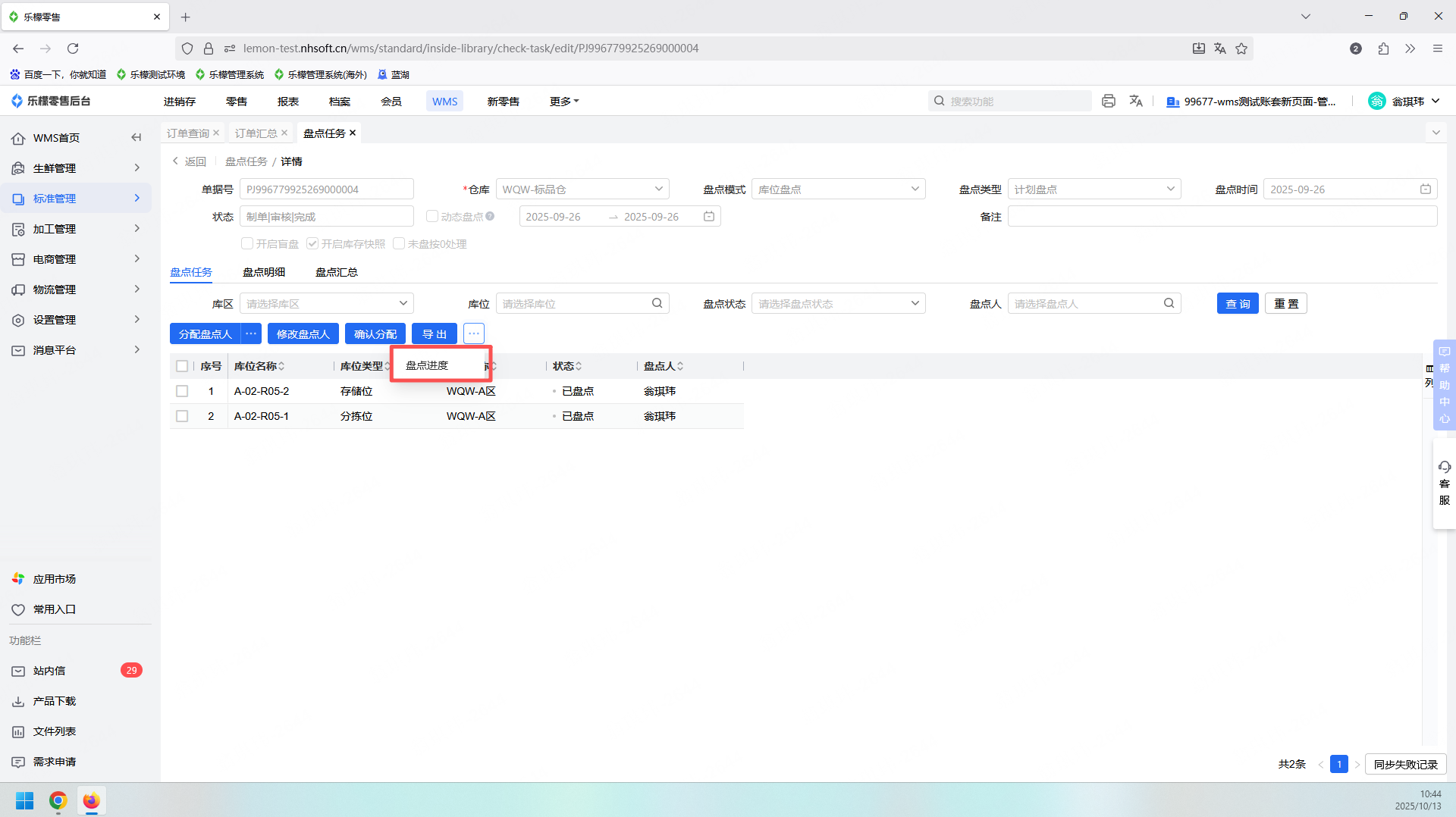Open the 新零售 top menu
Screen dimensions: 1456x817
pos(504,102)
